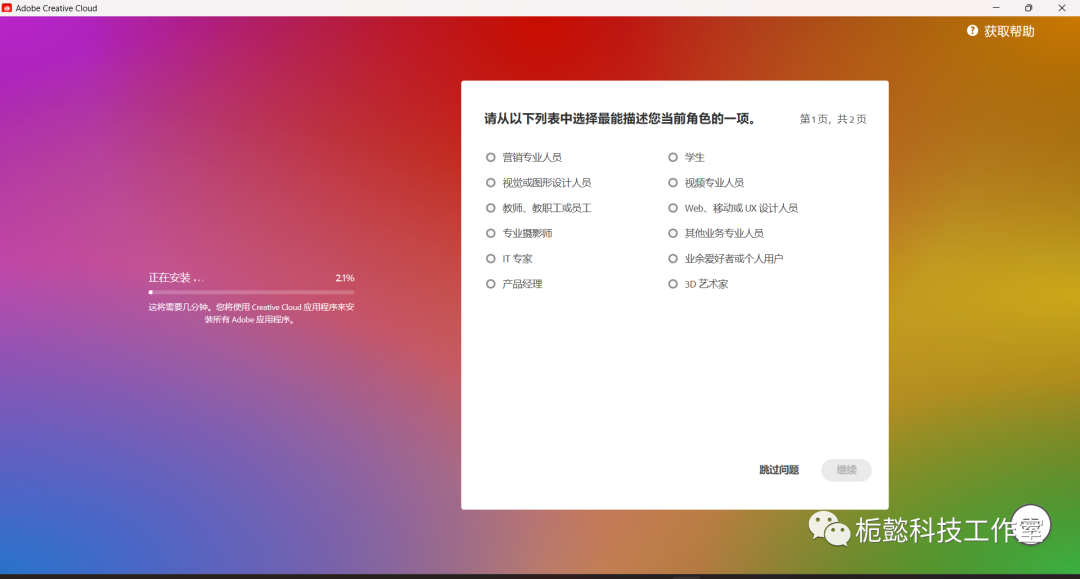Choose the 其他业务专业人员 option

coord(673,233)
